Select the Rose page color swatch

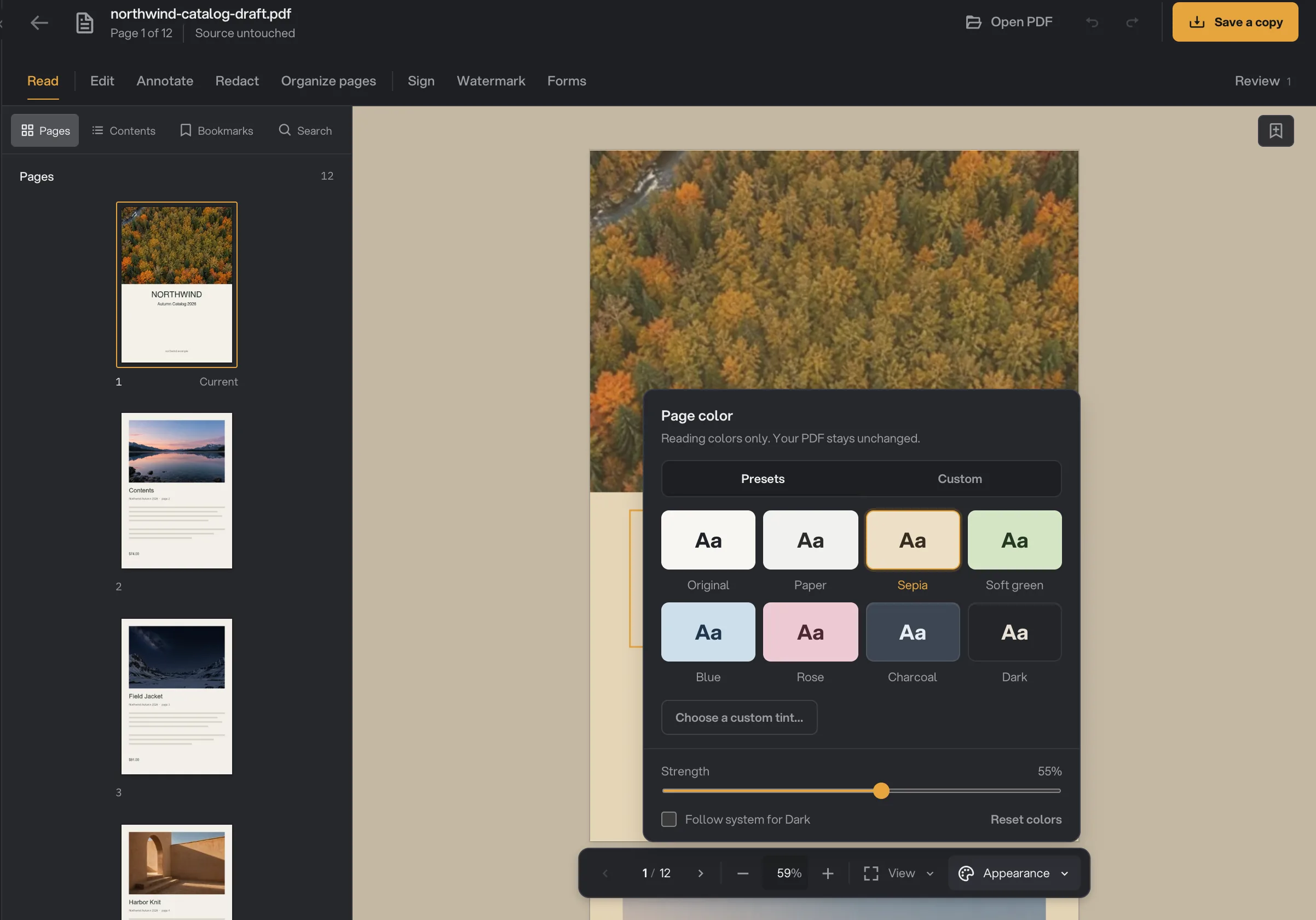tap(810, 631)
